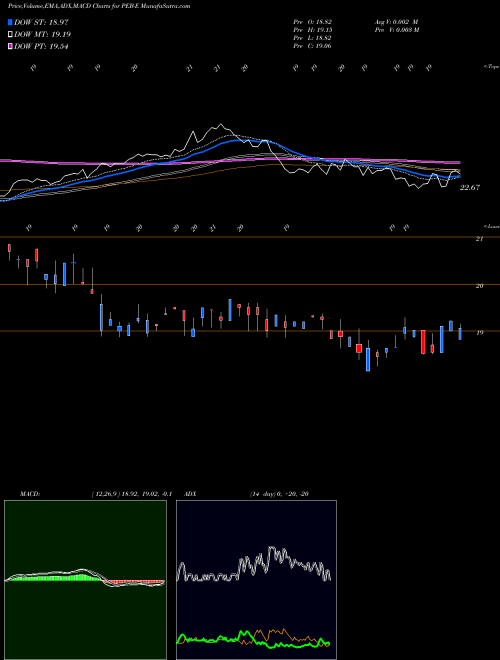
Task: Click the 'Pre V: 0.003 M' value
Action: [396, 30]
